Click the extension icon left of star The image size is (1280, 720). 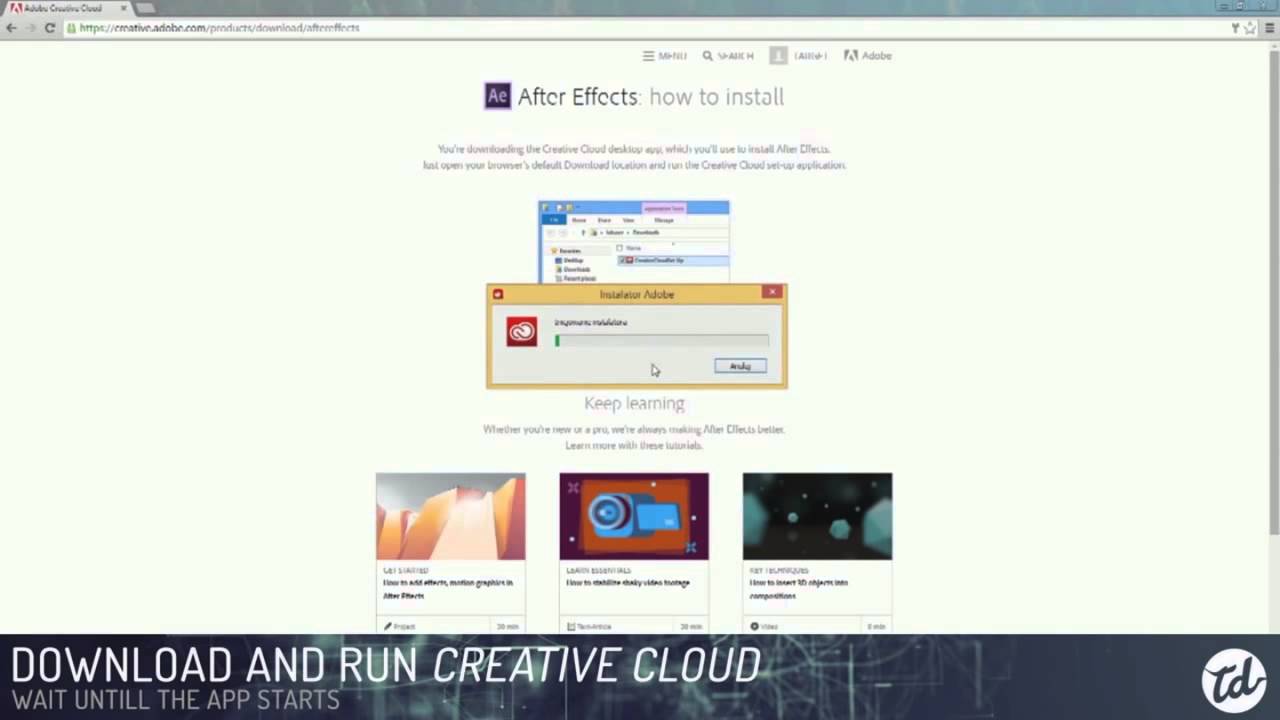(x=1236, y=28)
